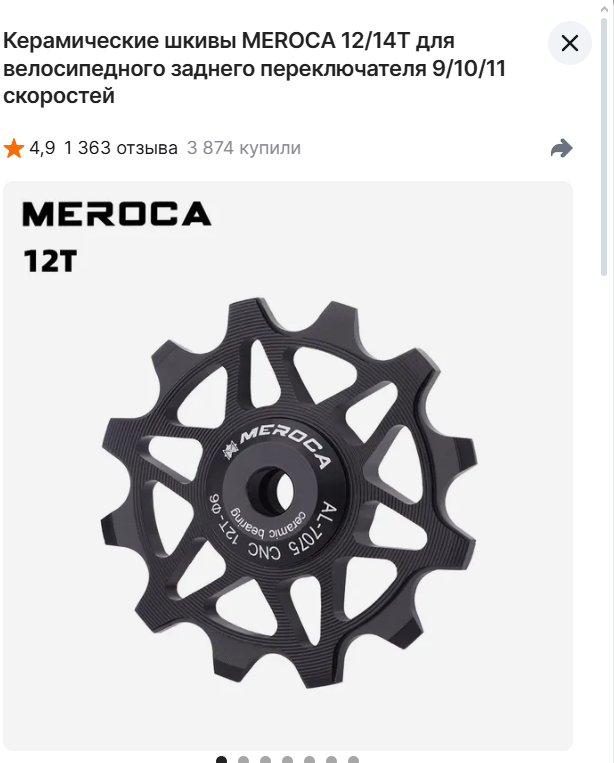Show the sixth image carousel dot

[x=331, y=760]
